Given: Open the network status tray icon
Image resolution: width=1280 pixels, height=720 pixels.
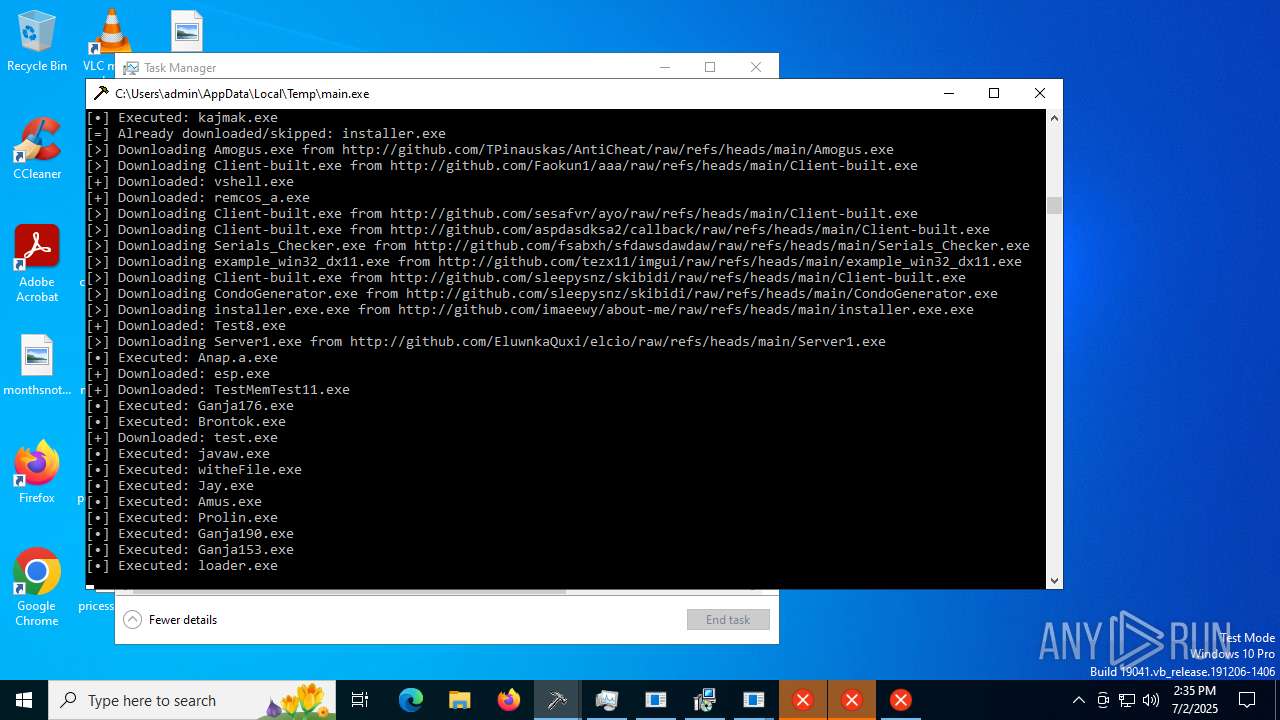Looking at the screenshot, I should coord(1127,700).
